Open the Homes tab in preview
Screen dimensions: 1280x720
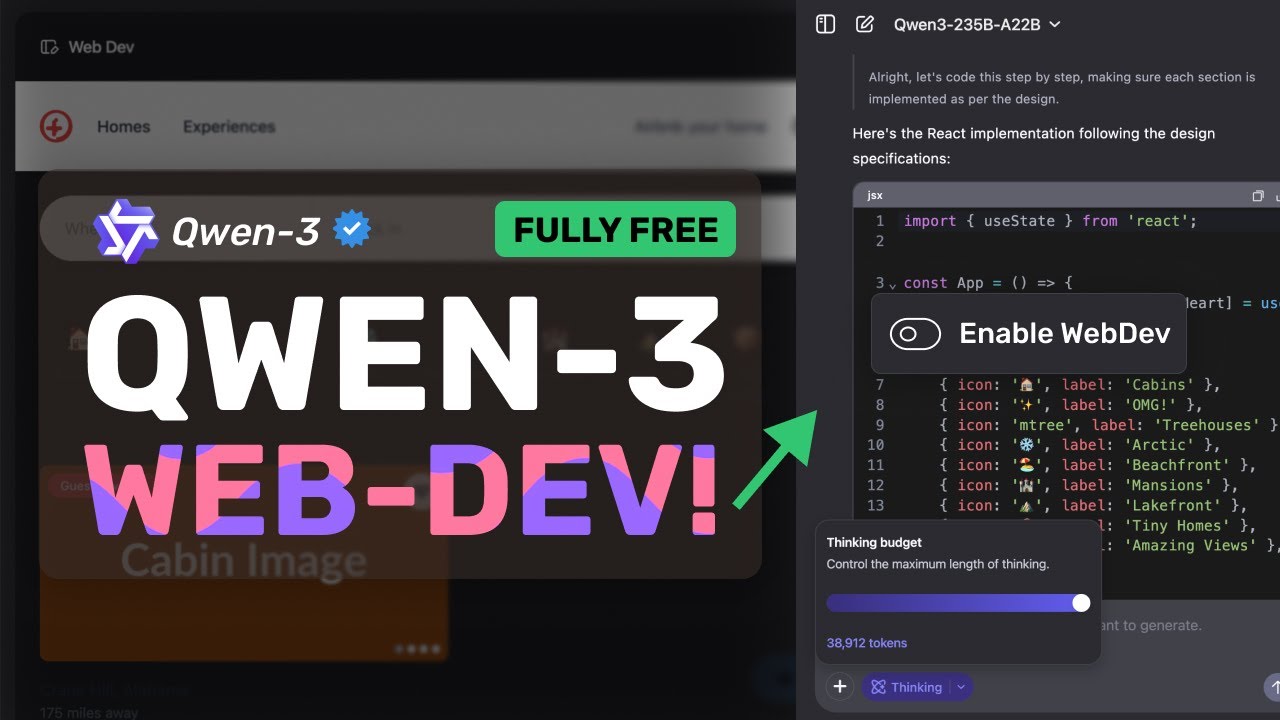[123, 127]
